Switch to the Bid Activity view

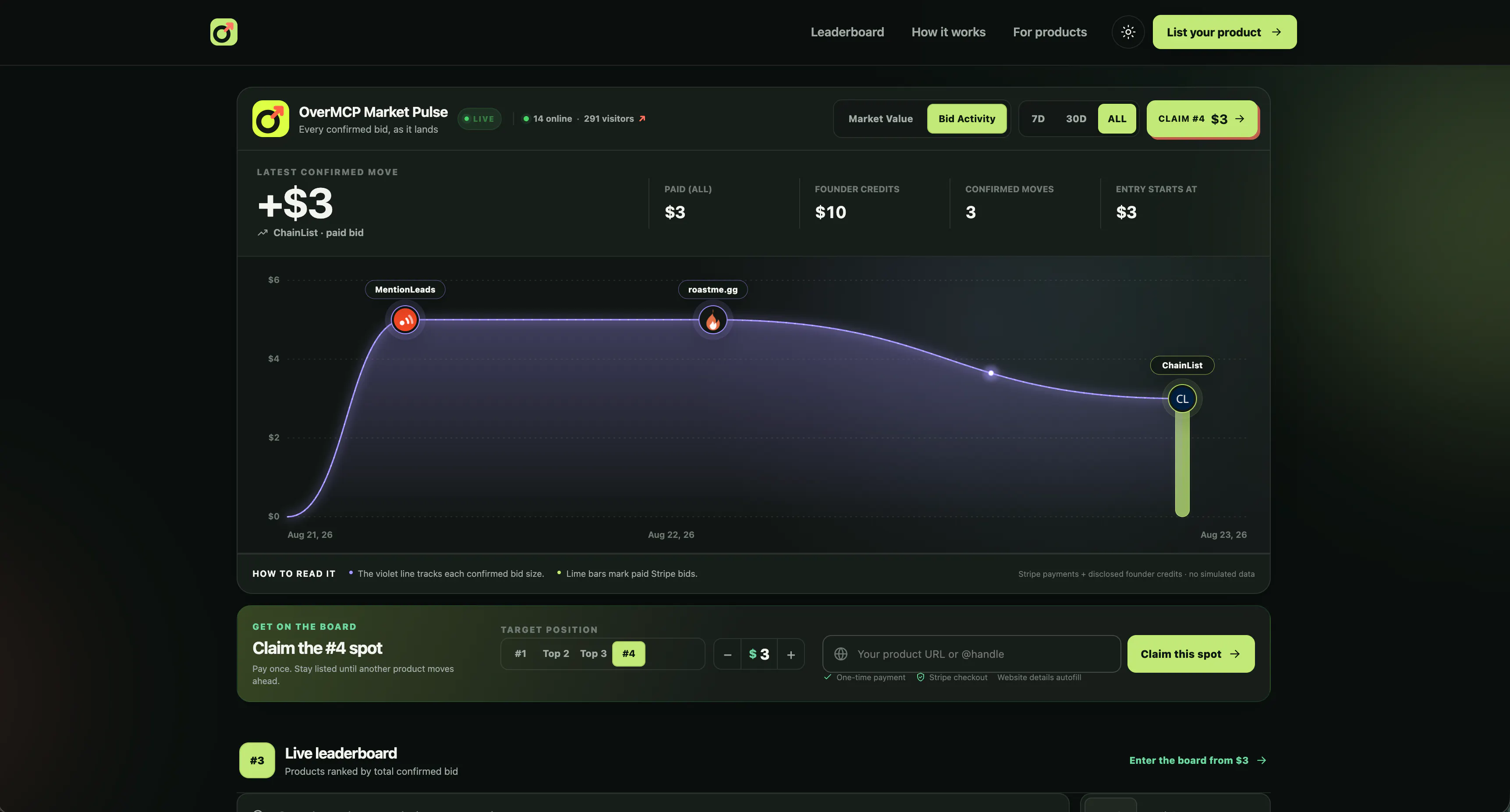(967, 119)
